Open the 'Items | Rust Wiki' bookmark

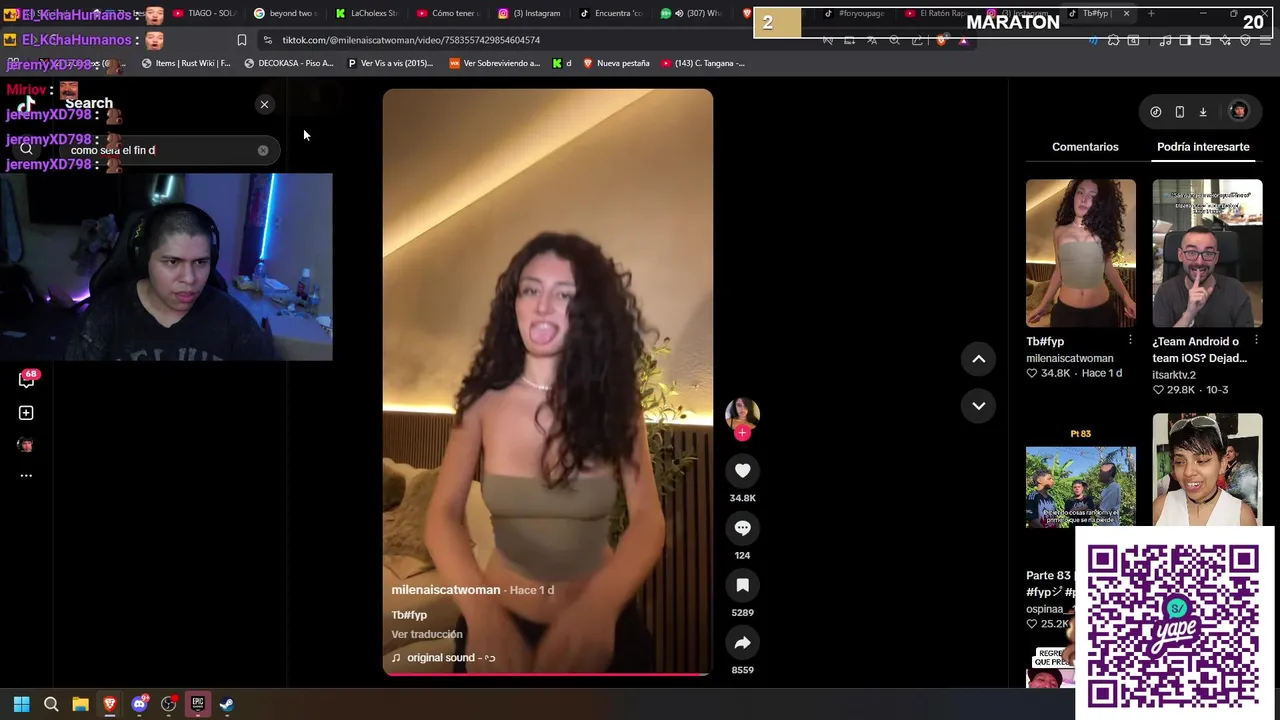click(186, 63)
